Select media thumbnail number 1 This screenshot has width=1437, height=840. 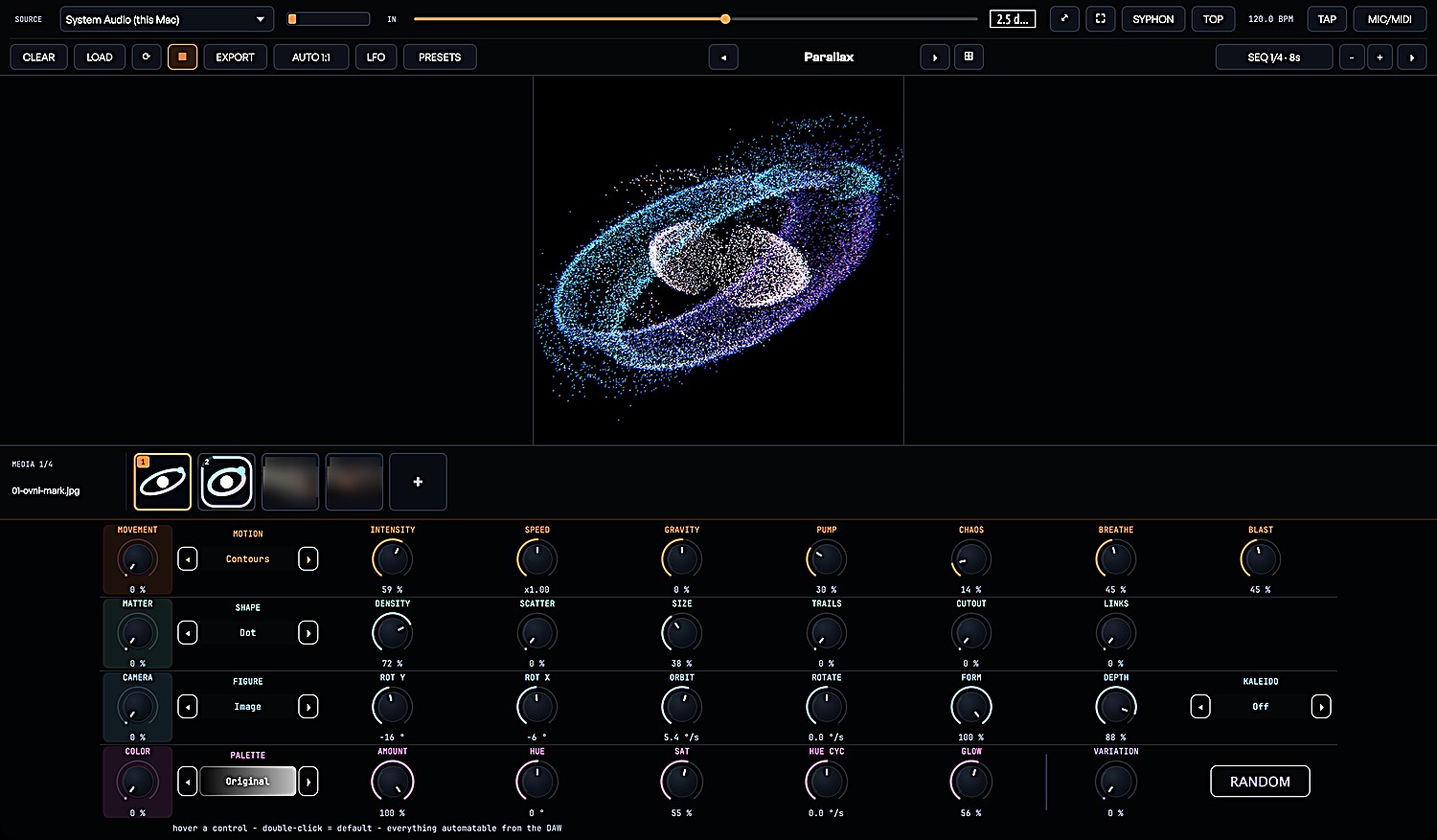pyautogui.click(x=163, y=482)
